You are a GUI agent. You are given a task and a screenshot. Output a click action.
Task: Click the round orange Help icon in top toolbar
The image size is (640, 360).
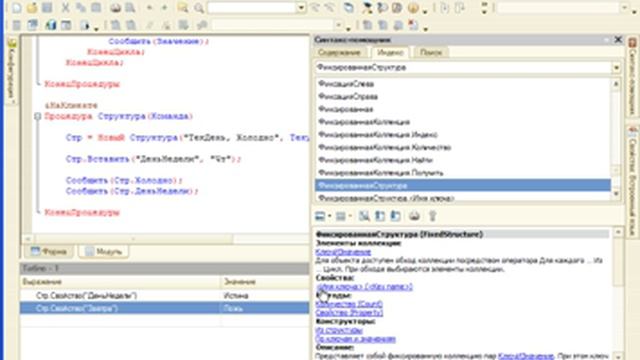tap(413, 7)
